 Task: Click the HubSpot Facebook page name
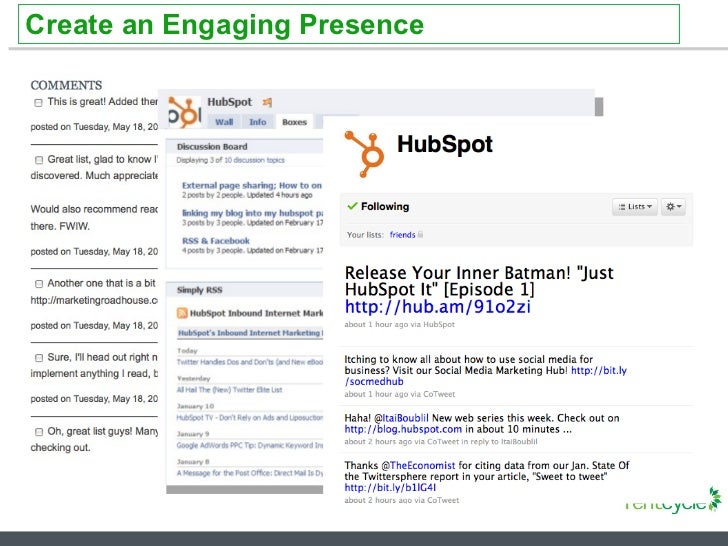pos(229,102)
